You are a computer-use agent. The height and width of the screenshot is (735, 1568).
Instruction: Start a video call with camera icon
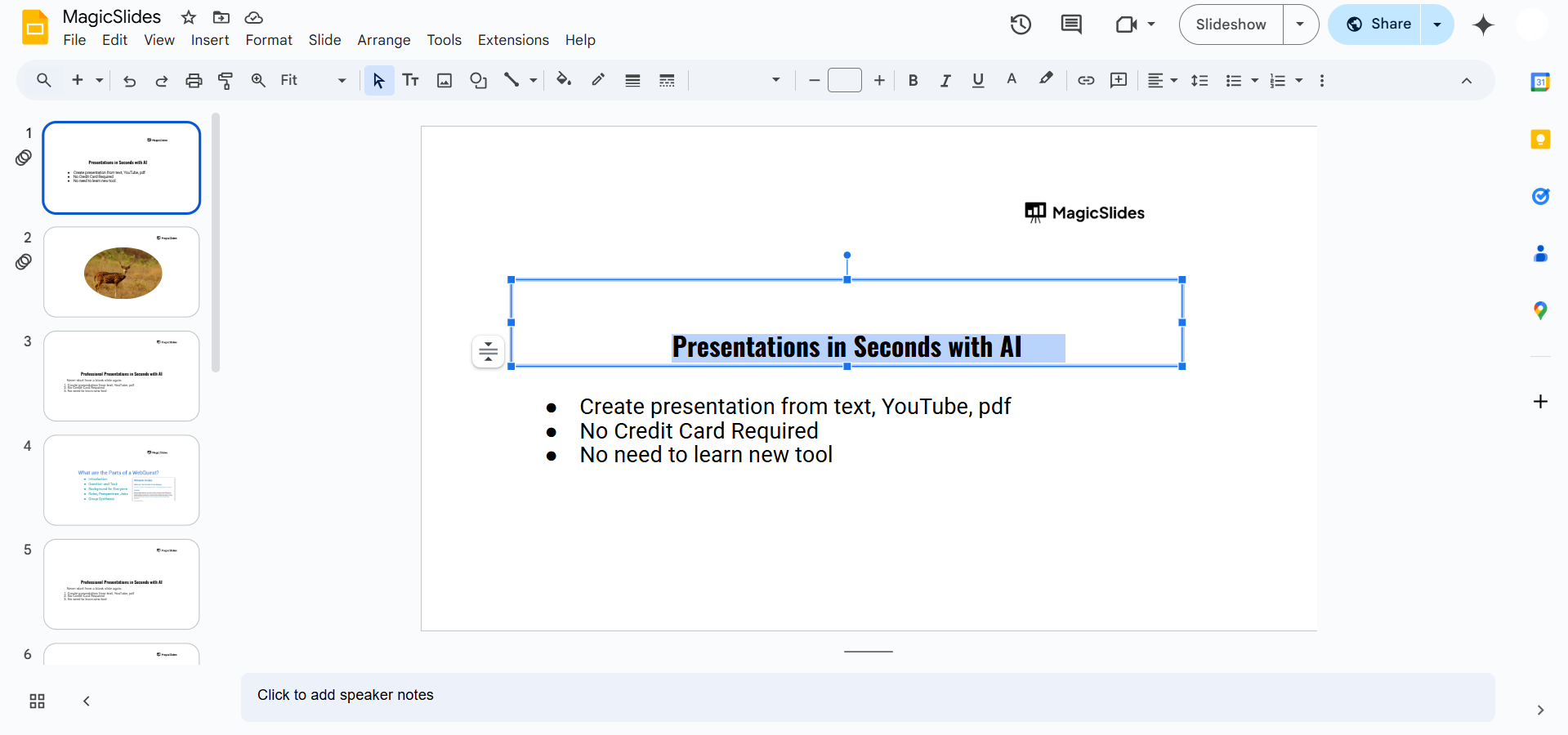coord(1127,24)
